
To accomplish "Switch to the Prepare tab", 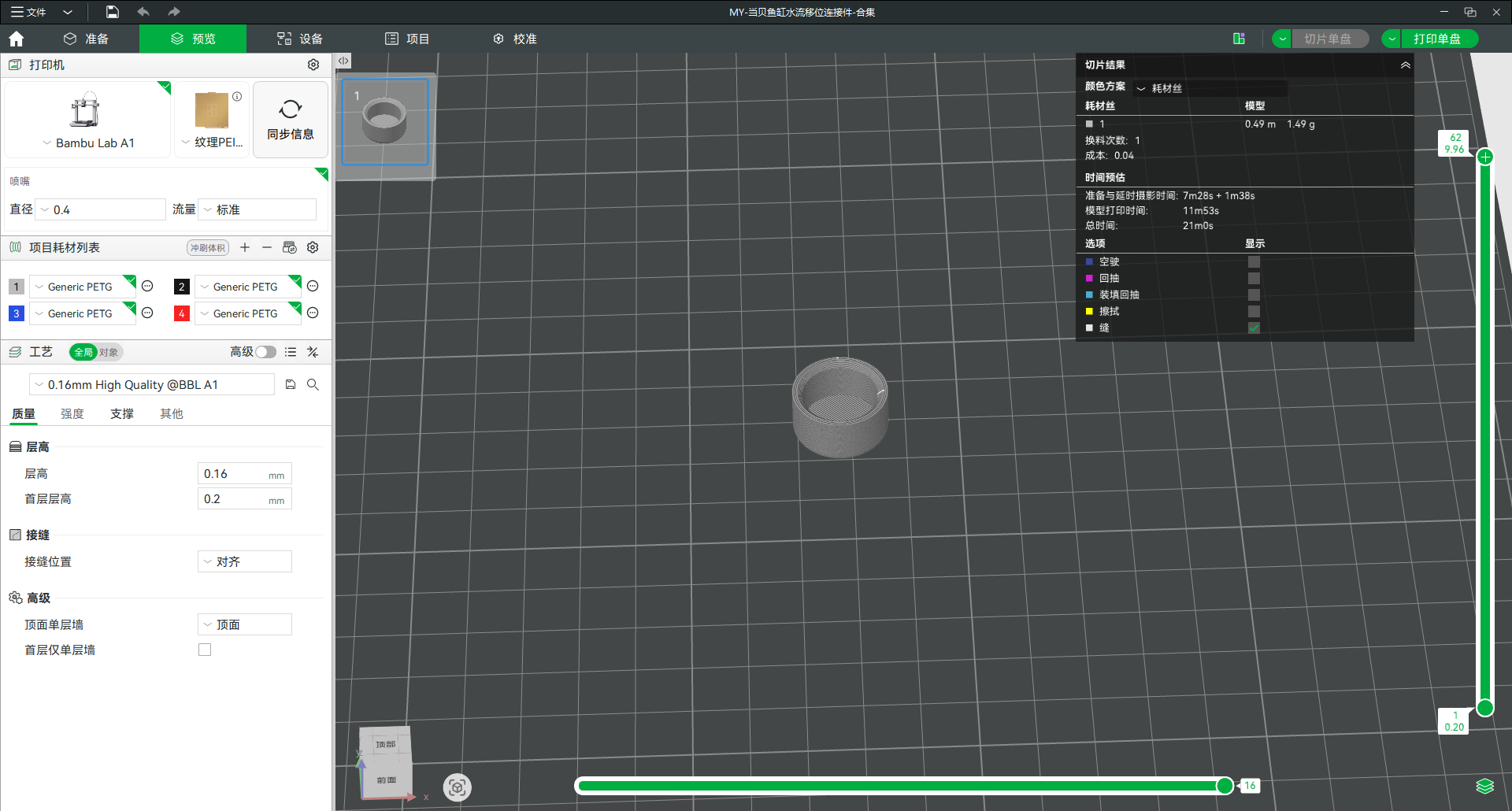I will 86,39.
